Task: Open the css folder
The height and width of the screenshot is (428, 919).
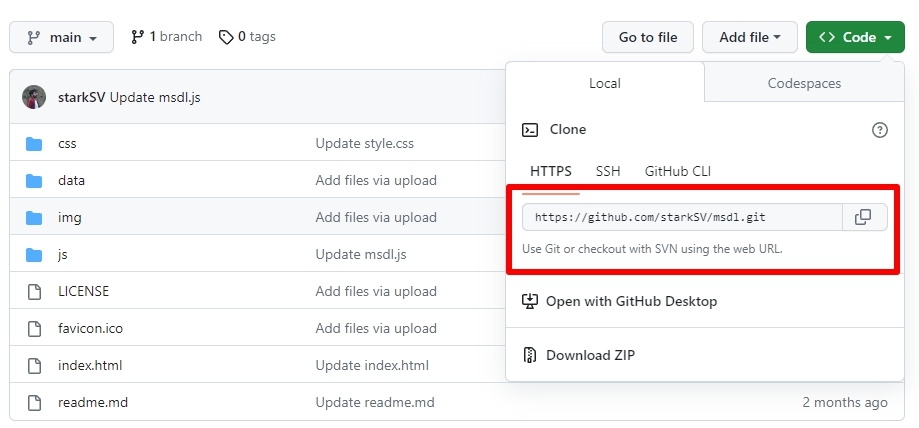Action: (x=67, y=144)
